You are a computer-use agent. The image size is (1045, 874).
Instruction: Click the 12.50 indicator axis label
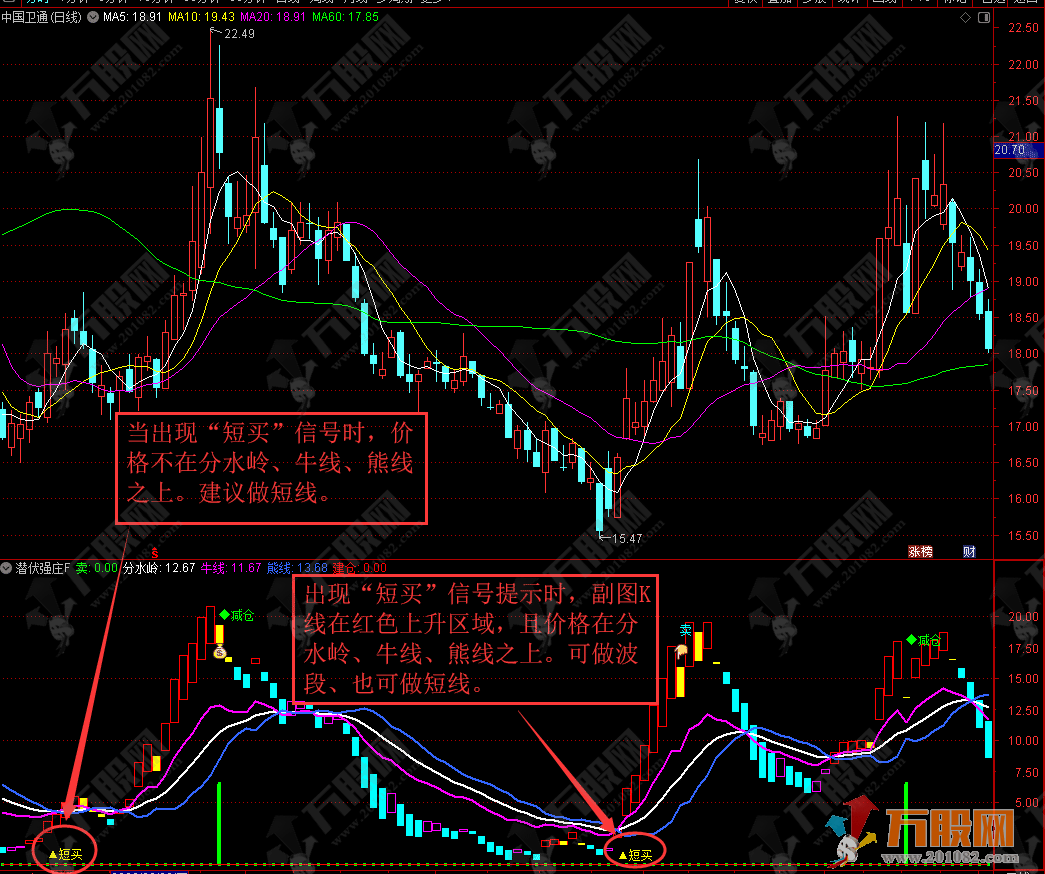pos(1023,711)
